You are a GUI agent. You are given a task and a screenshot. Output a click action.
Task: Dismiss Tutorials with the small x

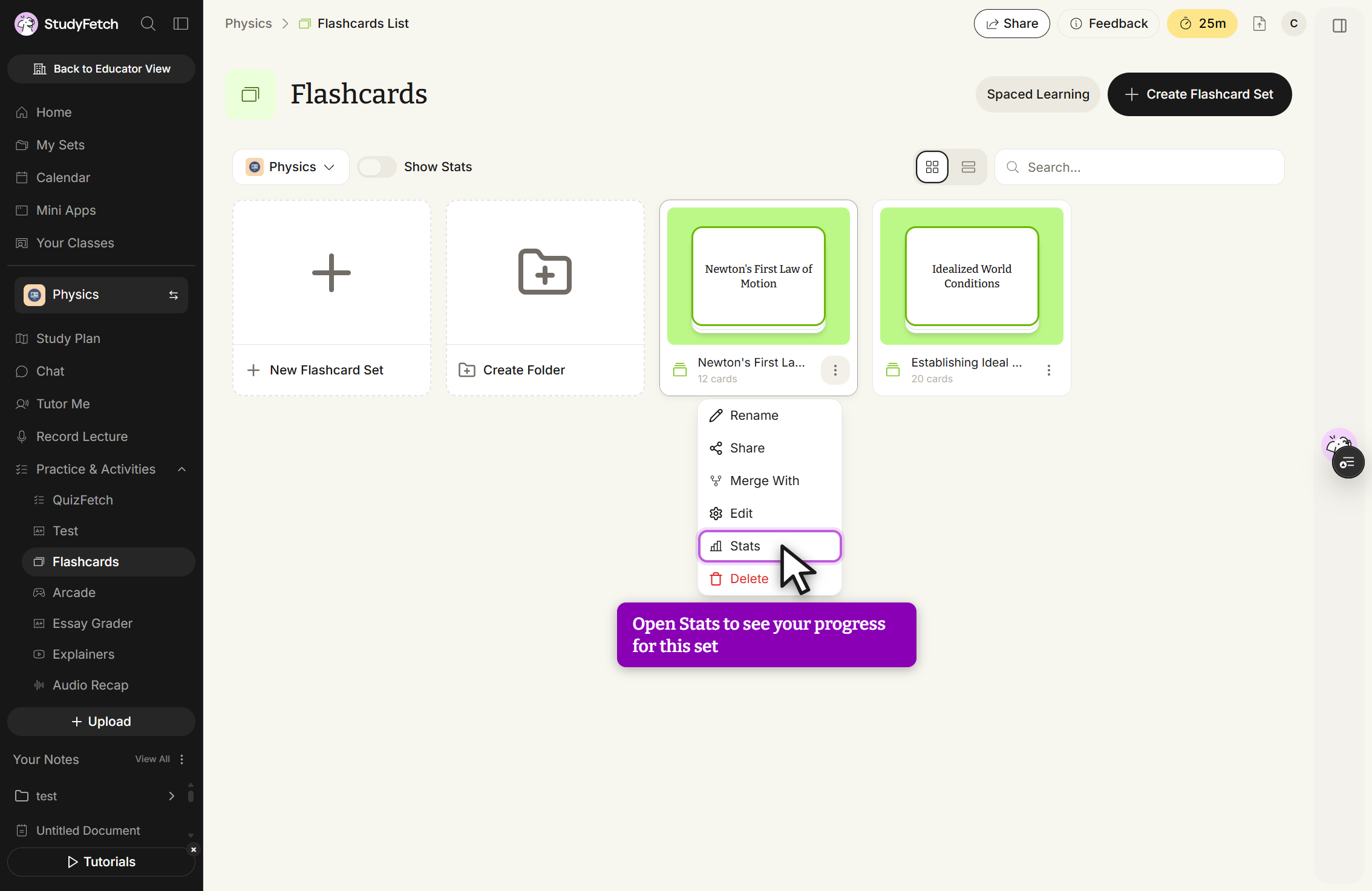pyautogui.click(x=194, y=850)
